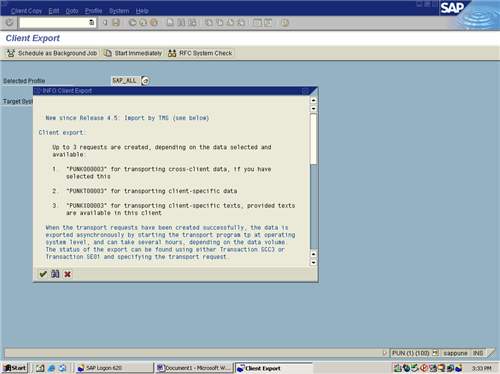Click the Find Next icon in the toolbar

pos(192,23)
